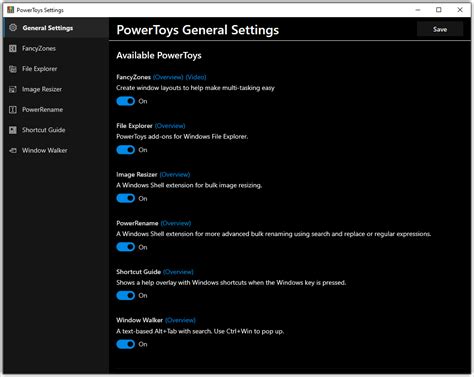The image size is (474, 377).
Task: Go to File Explorer settings label
Action: (39, 69)
